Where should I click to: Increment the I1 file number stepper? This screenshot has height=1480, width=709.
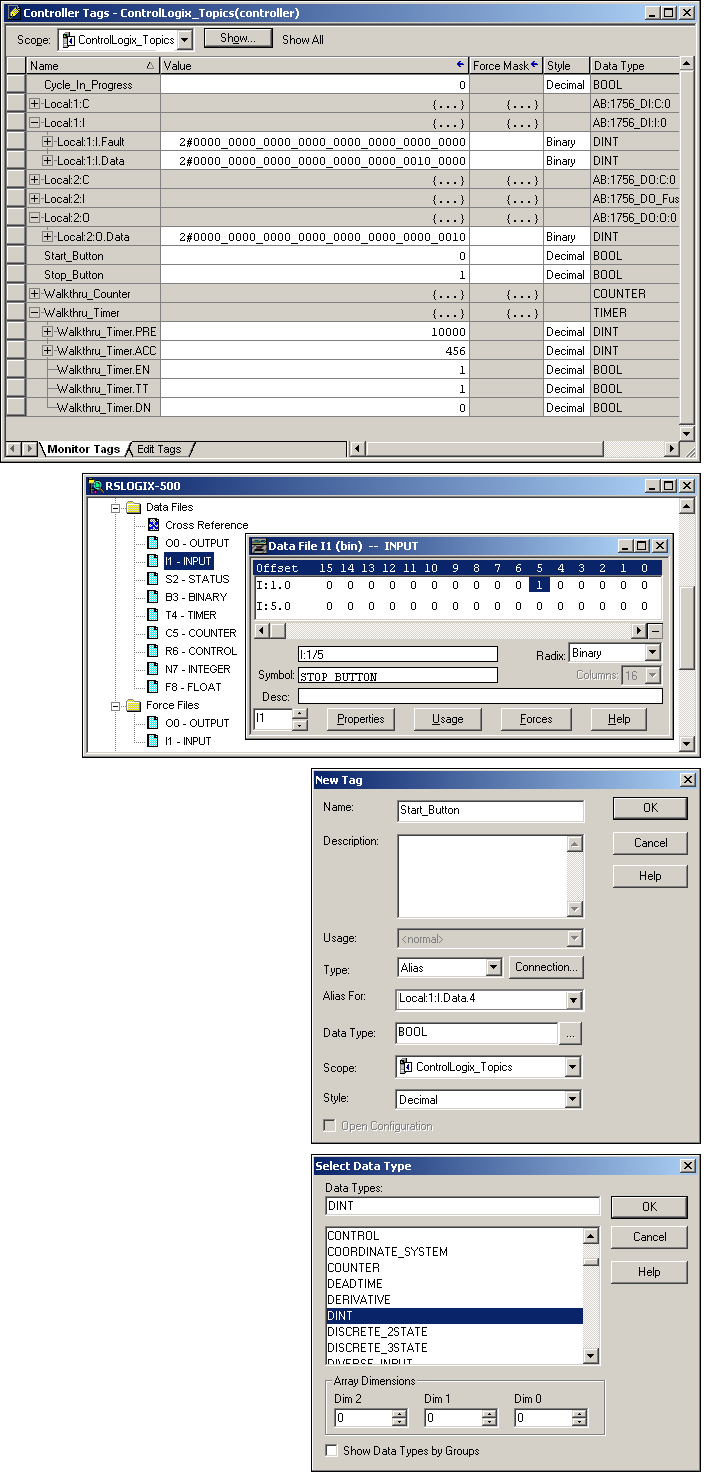(300, 714)
